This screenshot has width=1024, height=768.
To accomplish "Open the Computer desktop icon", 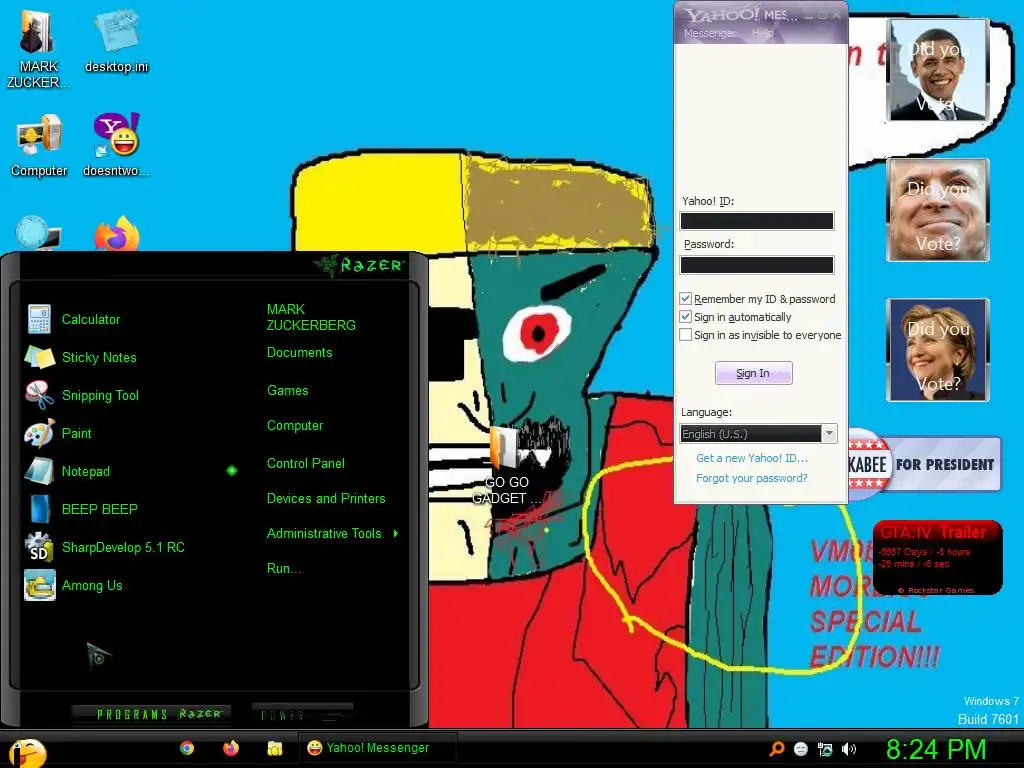I will point(39,146).
